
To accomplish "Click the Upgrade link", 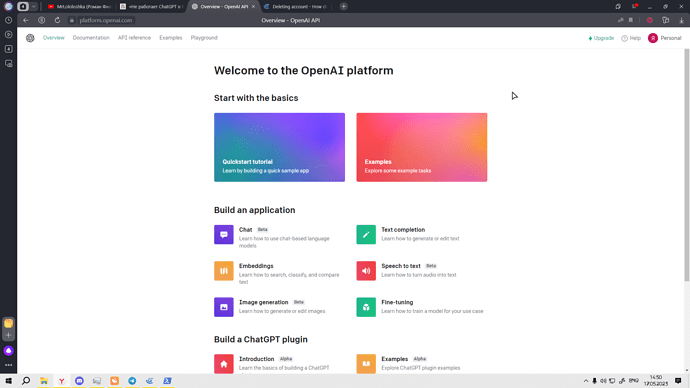I will [601, 38].
